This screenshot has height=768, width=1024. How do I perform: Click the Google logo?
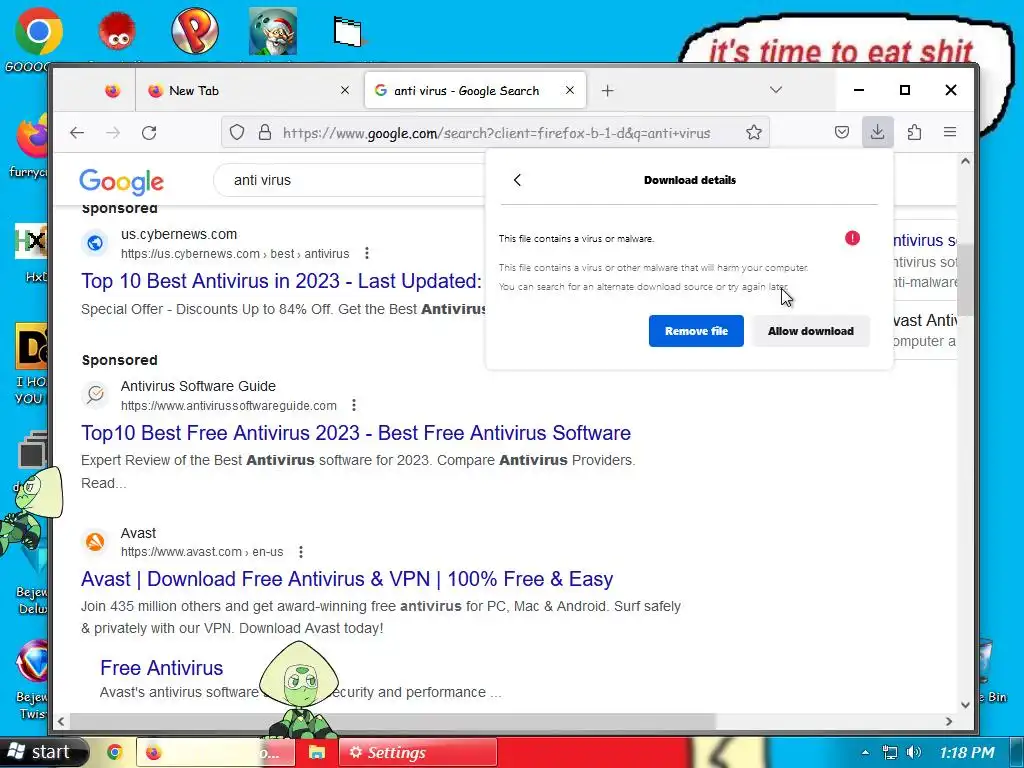point(121,182)
